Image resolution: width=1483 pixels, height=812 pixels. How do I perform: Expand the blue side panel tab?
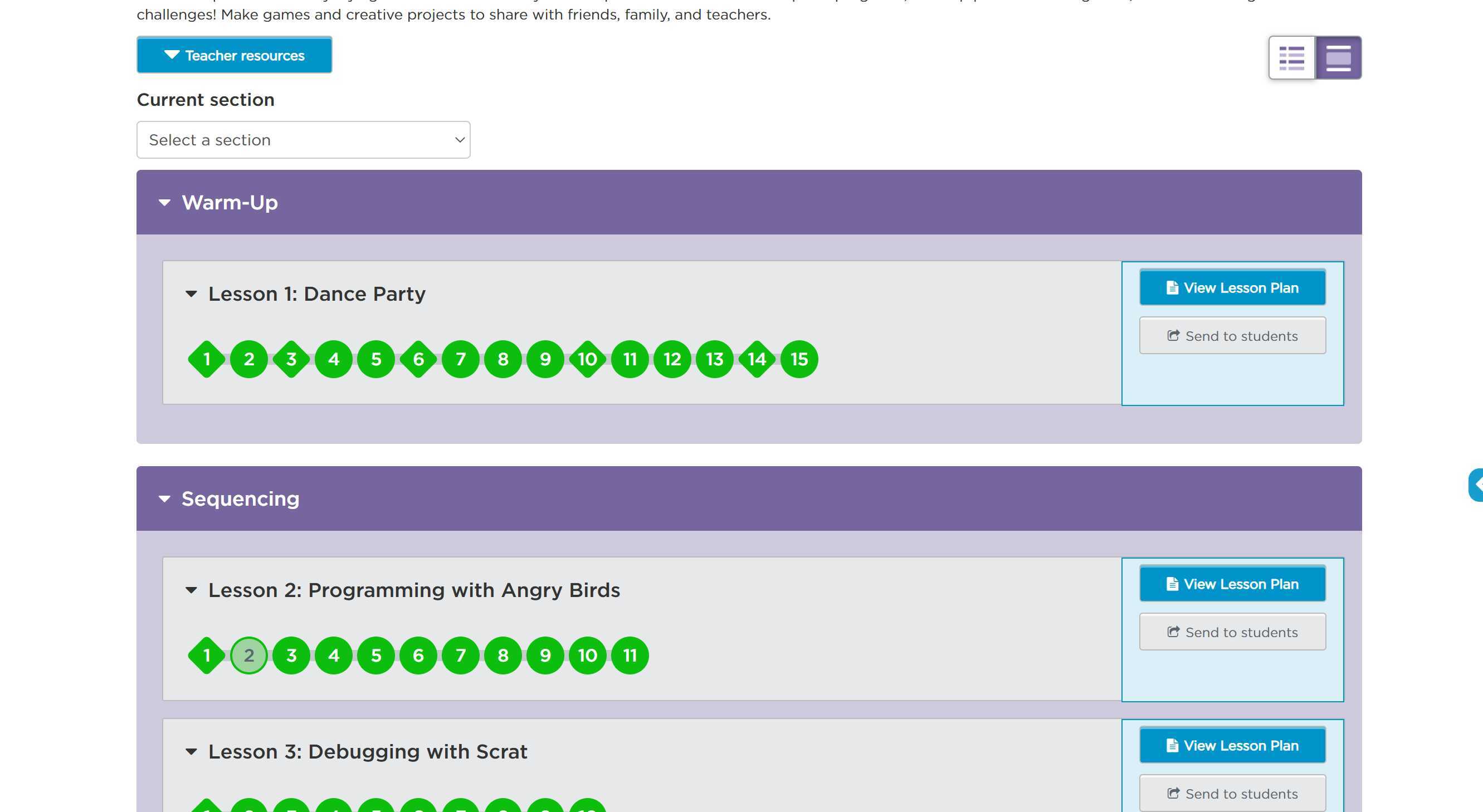[x=1476, y=485]
